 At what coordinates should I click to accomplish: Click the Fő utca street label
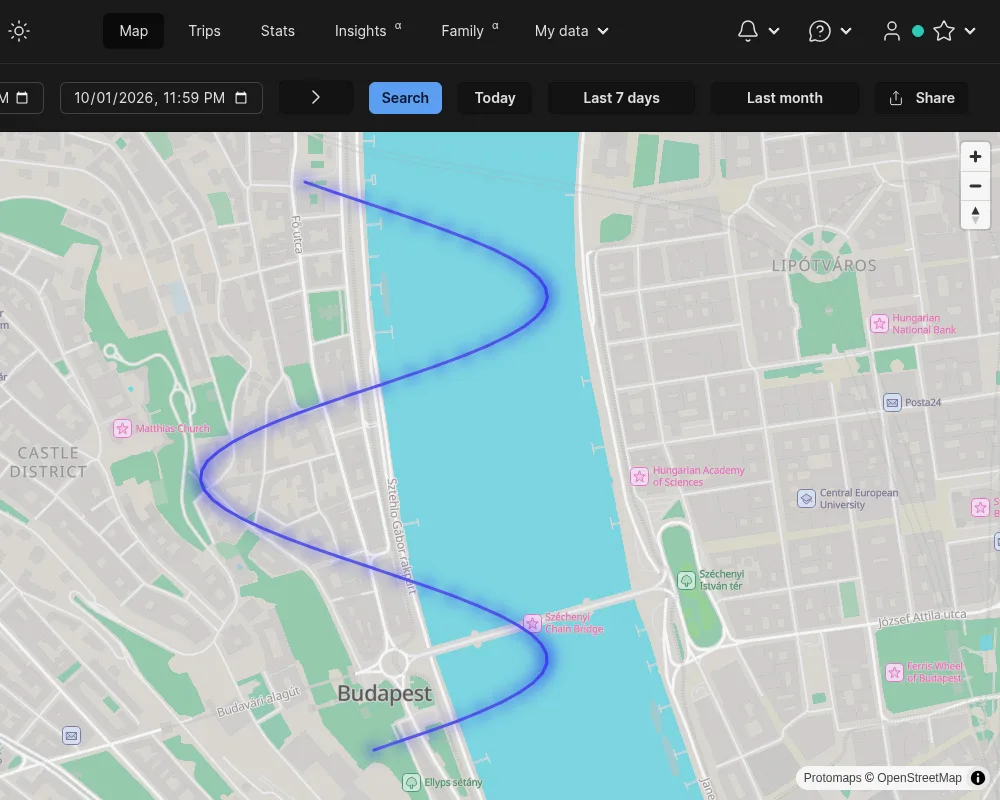tap(297, 234)
